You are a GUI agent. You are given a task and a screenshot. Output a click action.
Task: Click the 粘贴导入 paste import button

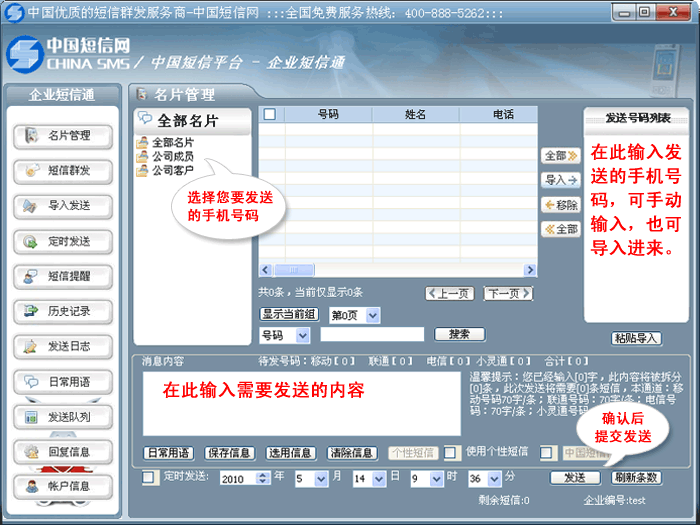(x=636, y=338)
